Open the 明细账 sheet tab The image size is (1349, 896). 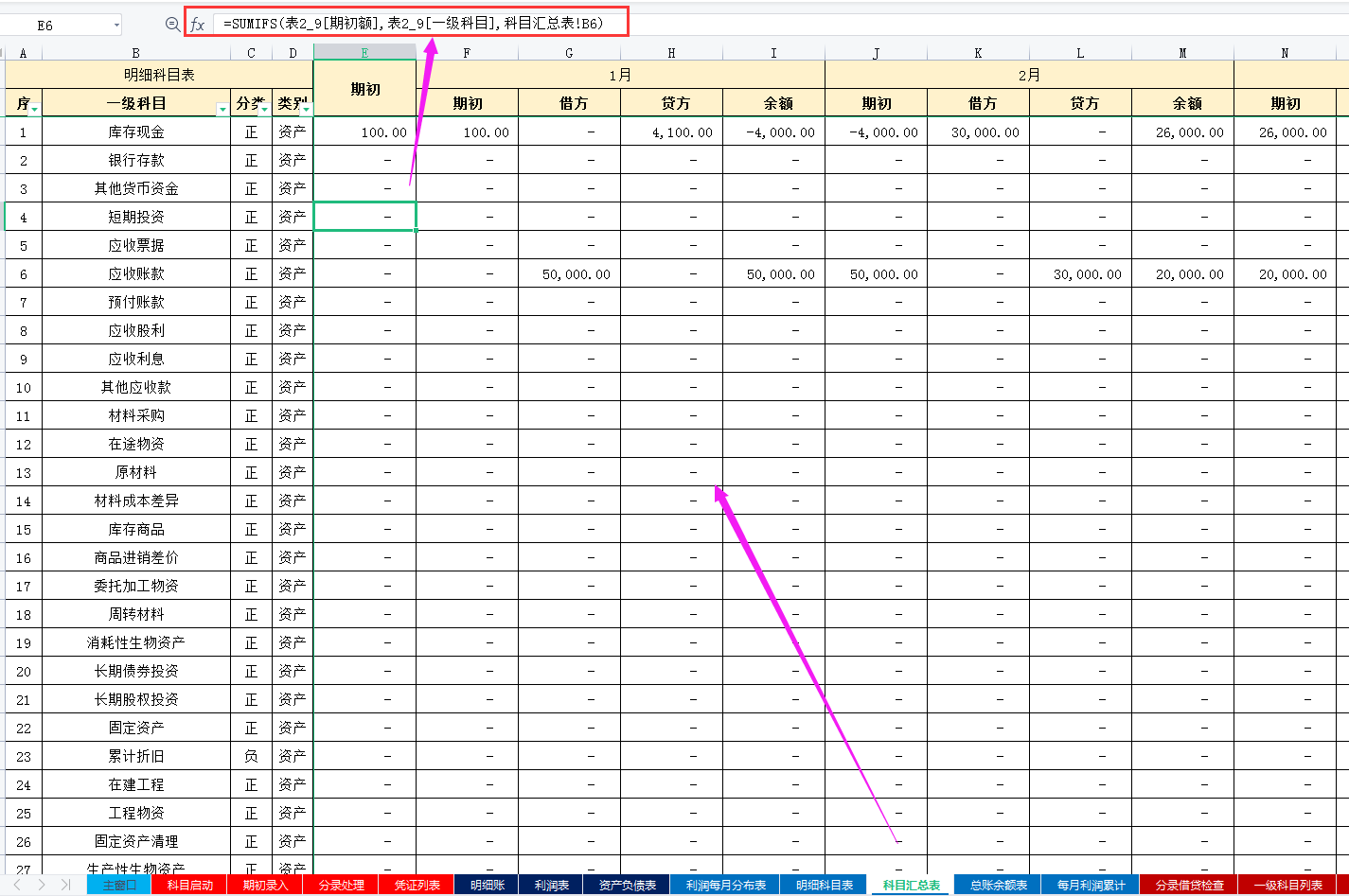pyautogui.click(x=488, y=886)
